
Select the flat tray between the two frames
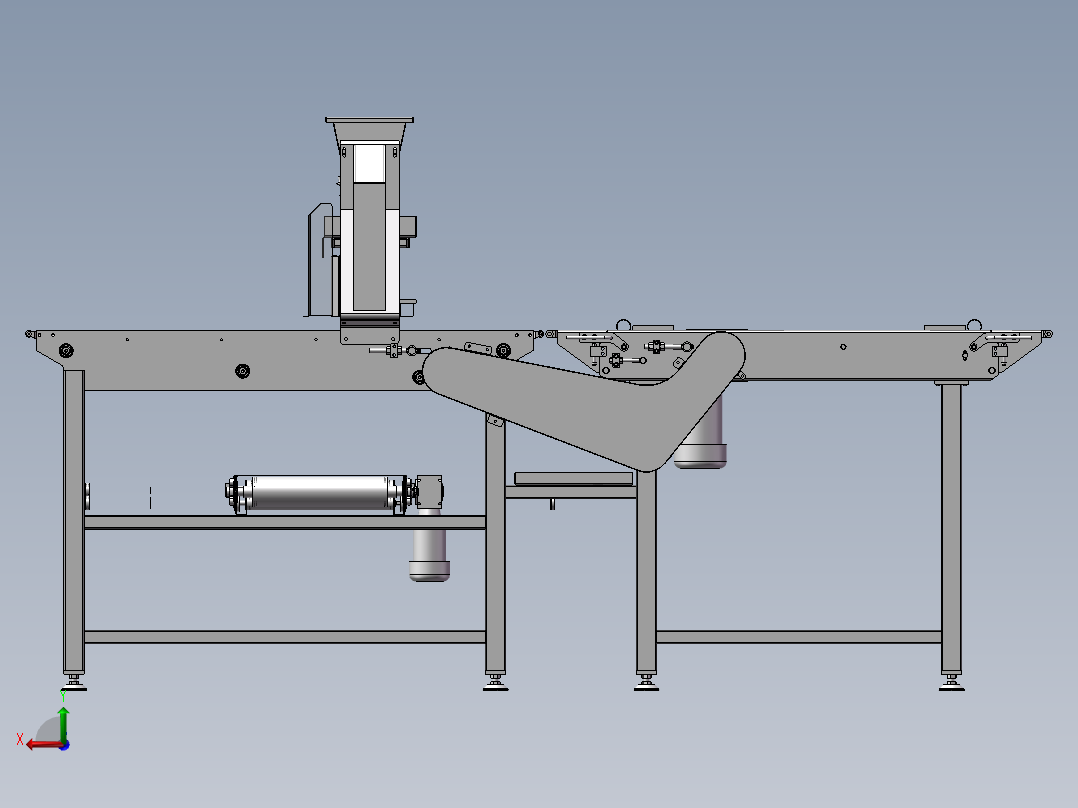[573, 478]
